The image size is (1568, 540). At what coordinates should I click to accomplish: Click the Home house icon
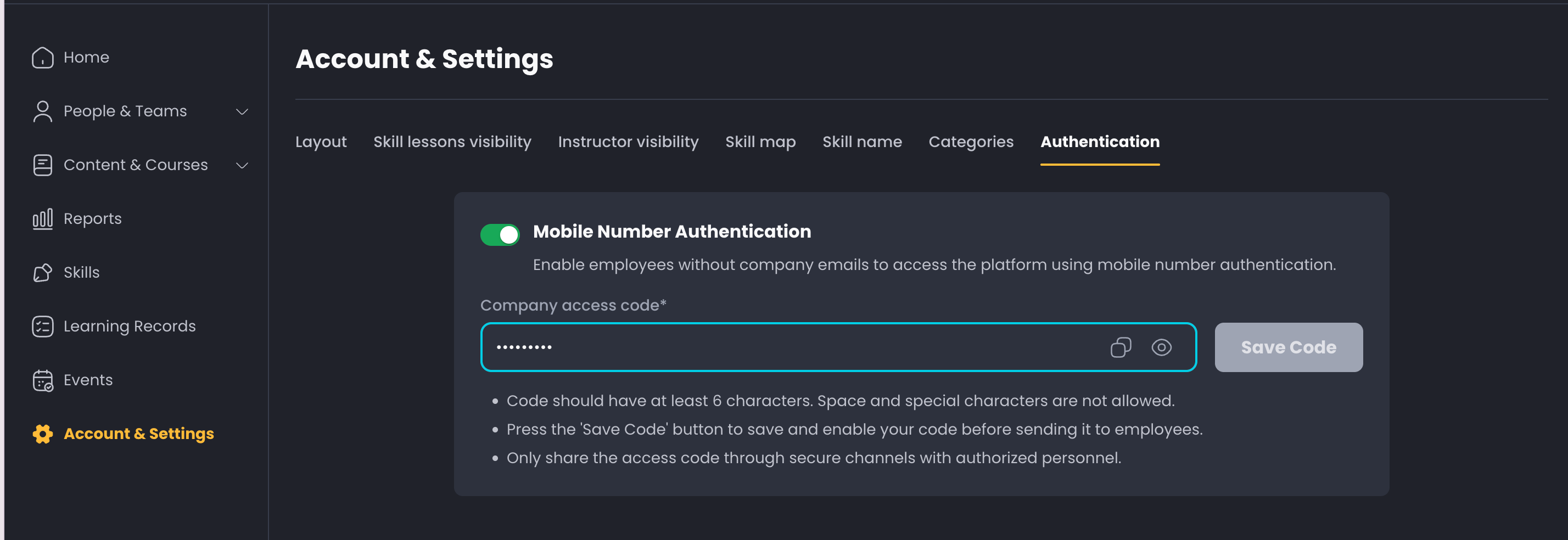pyautogui.click(x=43, y=58)
